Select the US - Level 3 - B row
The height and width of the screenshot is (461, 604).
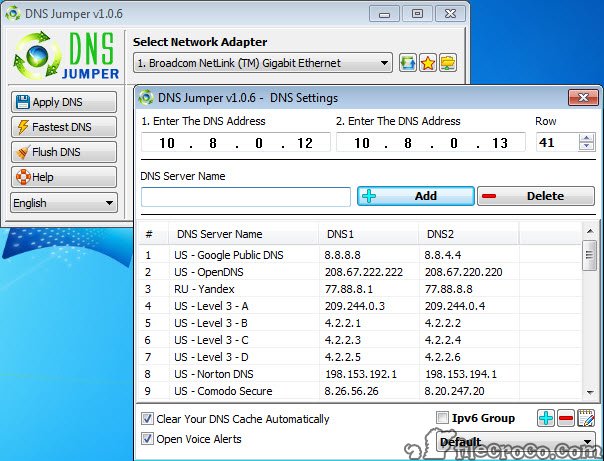pyautogui.click(x=360, y=323)
